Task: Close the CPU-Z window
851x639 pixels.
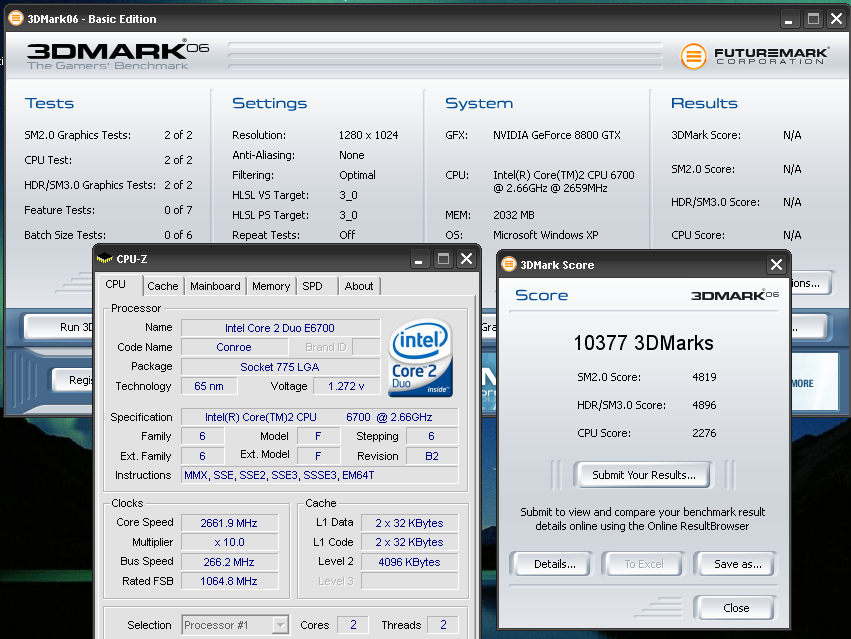Action: (467, 259)
